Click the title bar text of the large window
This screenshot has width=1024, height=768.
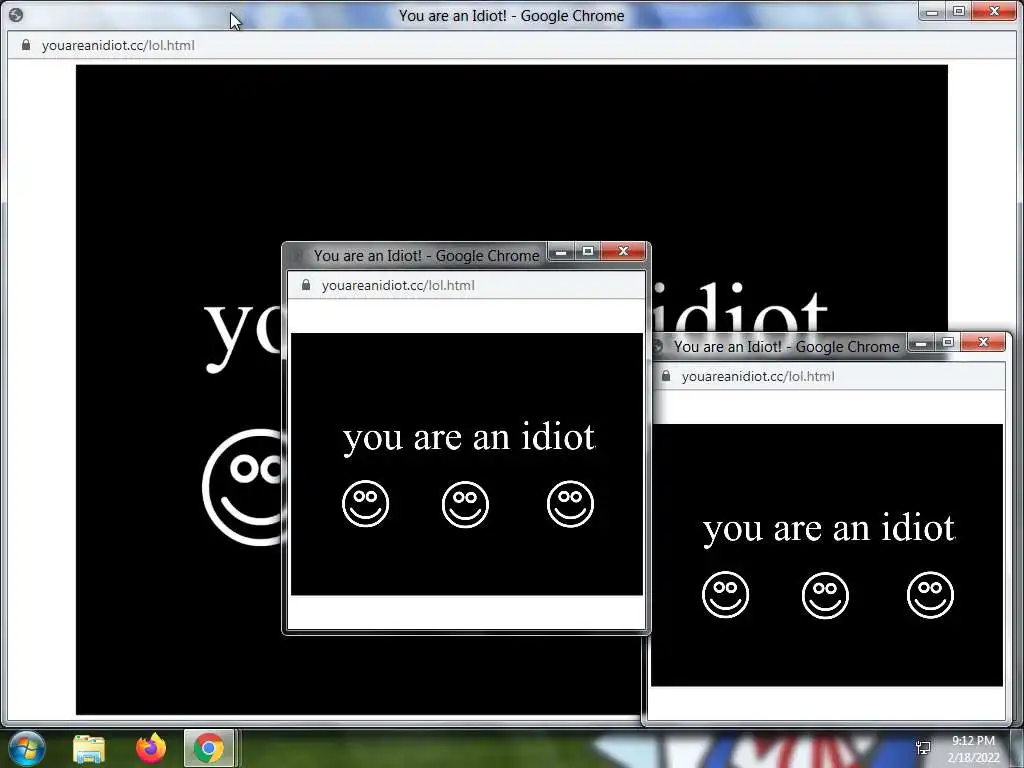point(511,16)
